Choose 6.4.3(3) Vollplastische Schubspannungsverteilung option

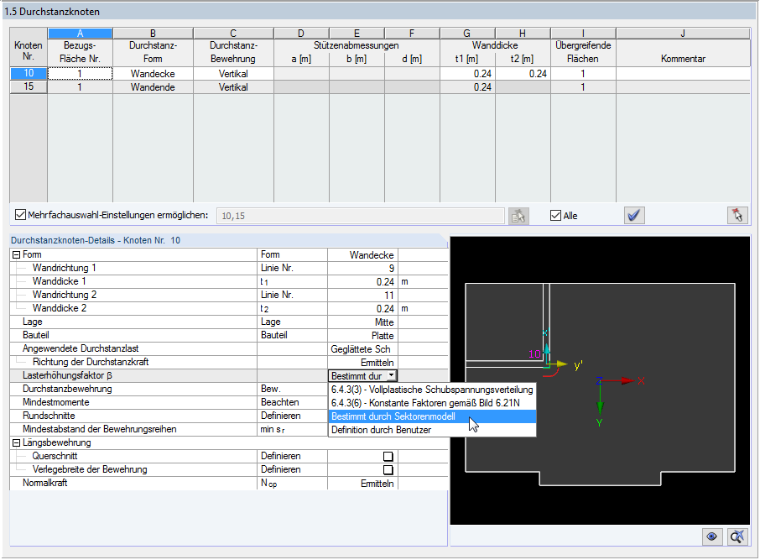(x=432, y=390)
